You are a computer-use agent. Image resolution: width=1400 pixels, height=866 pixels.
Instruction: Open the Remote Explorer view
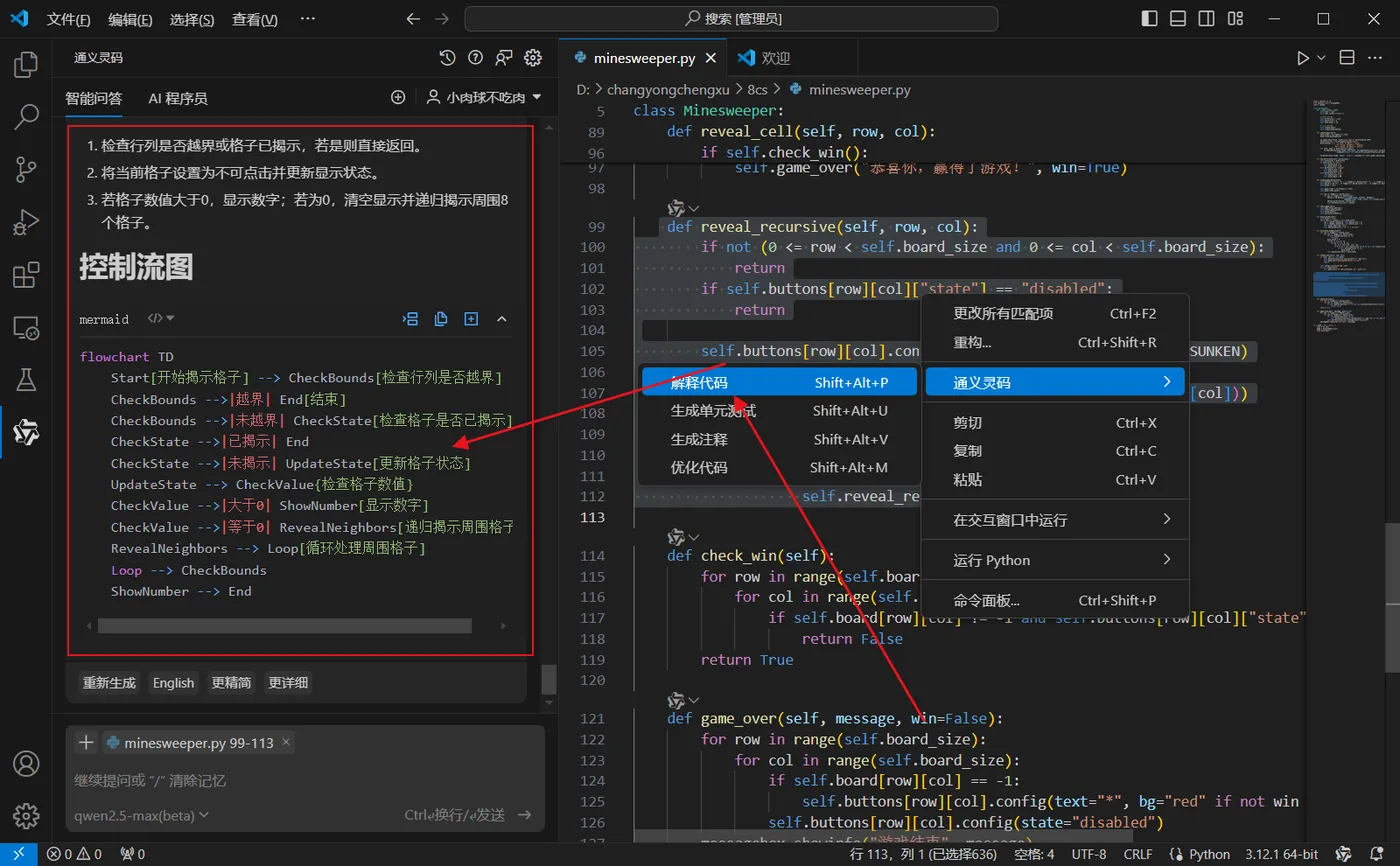click(26, 327)
